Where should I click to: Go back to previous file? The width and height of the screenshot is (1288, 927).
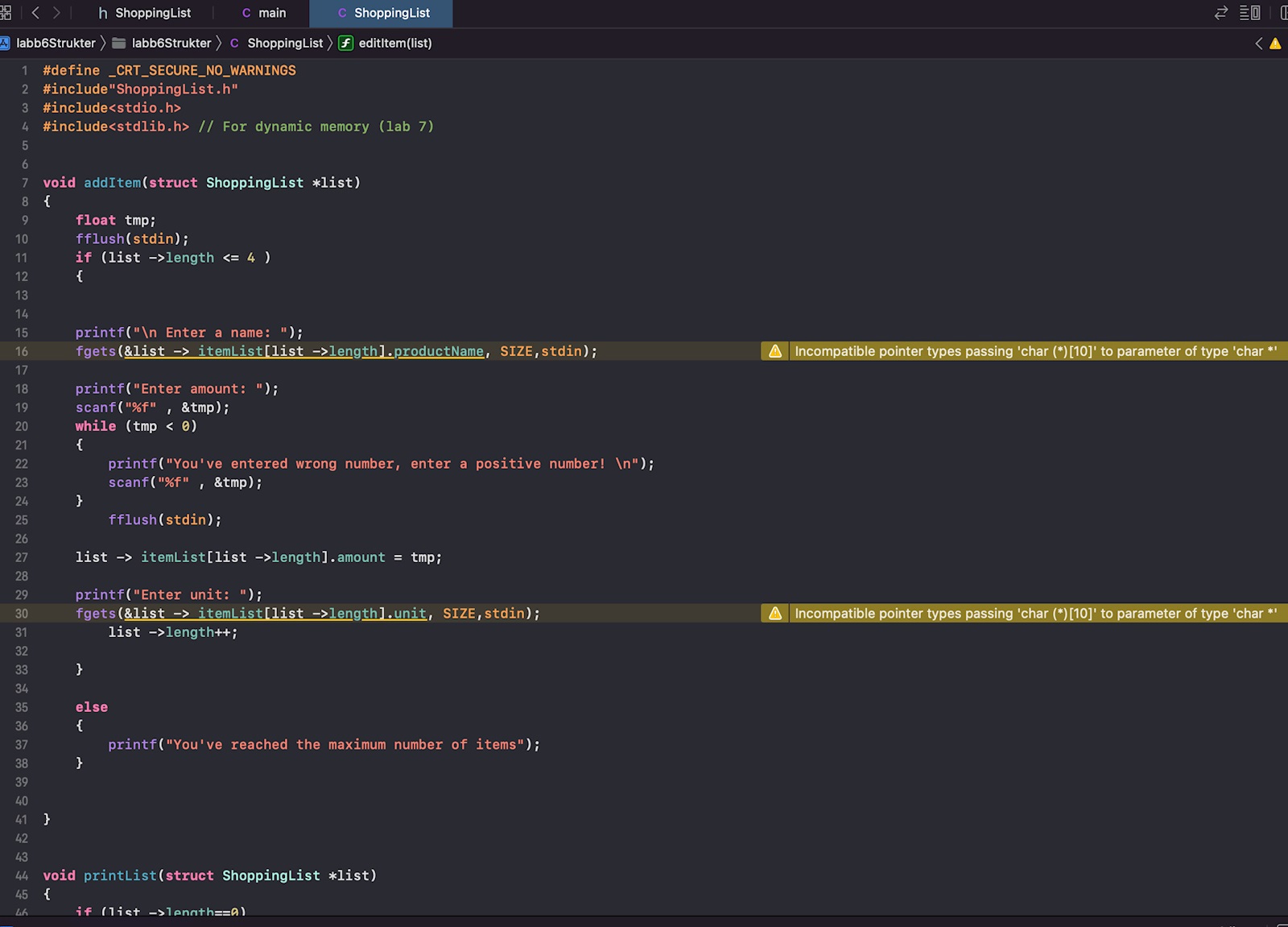35,13
